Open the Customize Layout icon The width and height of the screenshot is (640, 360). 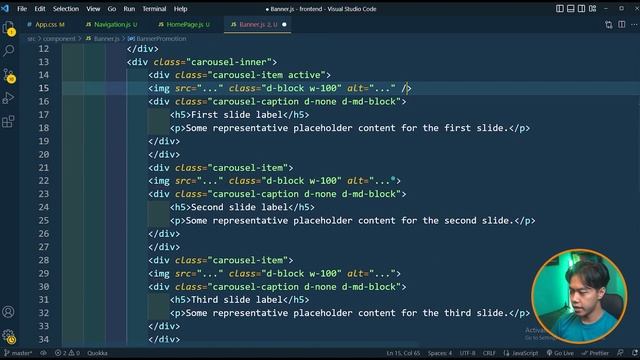[592, 9]
